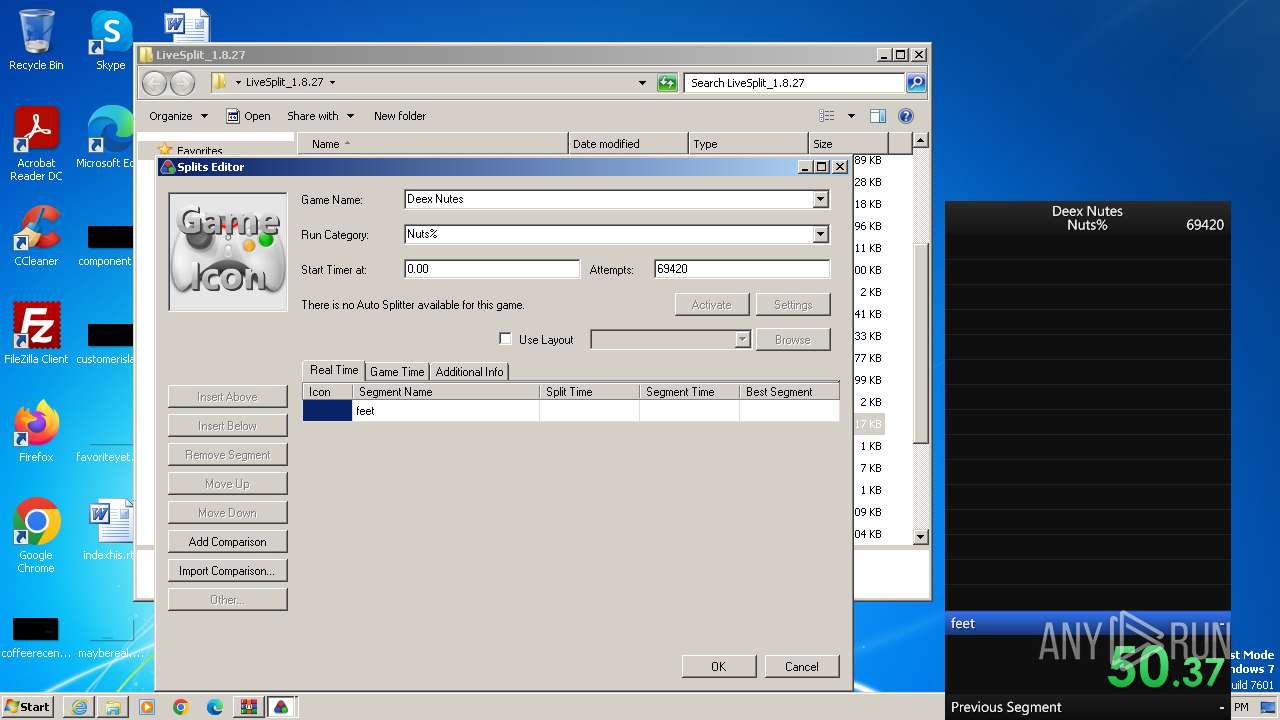Switch to the Game Time tab
The height and width of the screenshot is (720, 1280).
click(x=397, y=371)
